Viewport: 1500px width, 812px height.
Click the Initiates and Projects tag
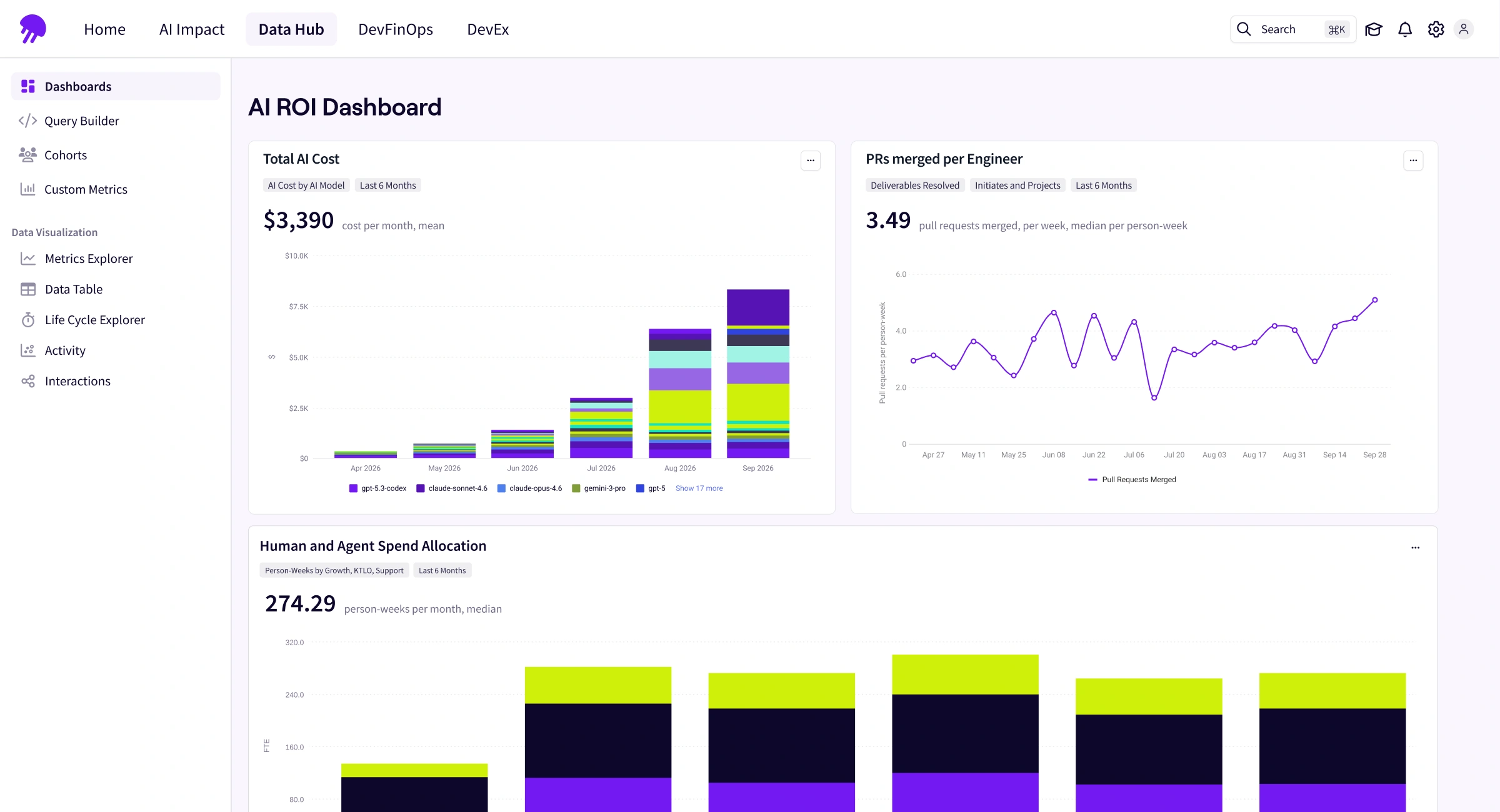pyautogui.click(x=1017, y=186)
